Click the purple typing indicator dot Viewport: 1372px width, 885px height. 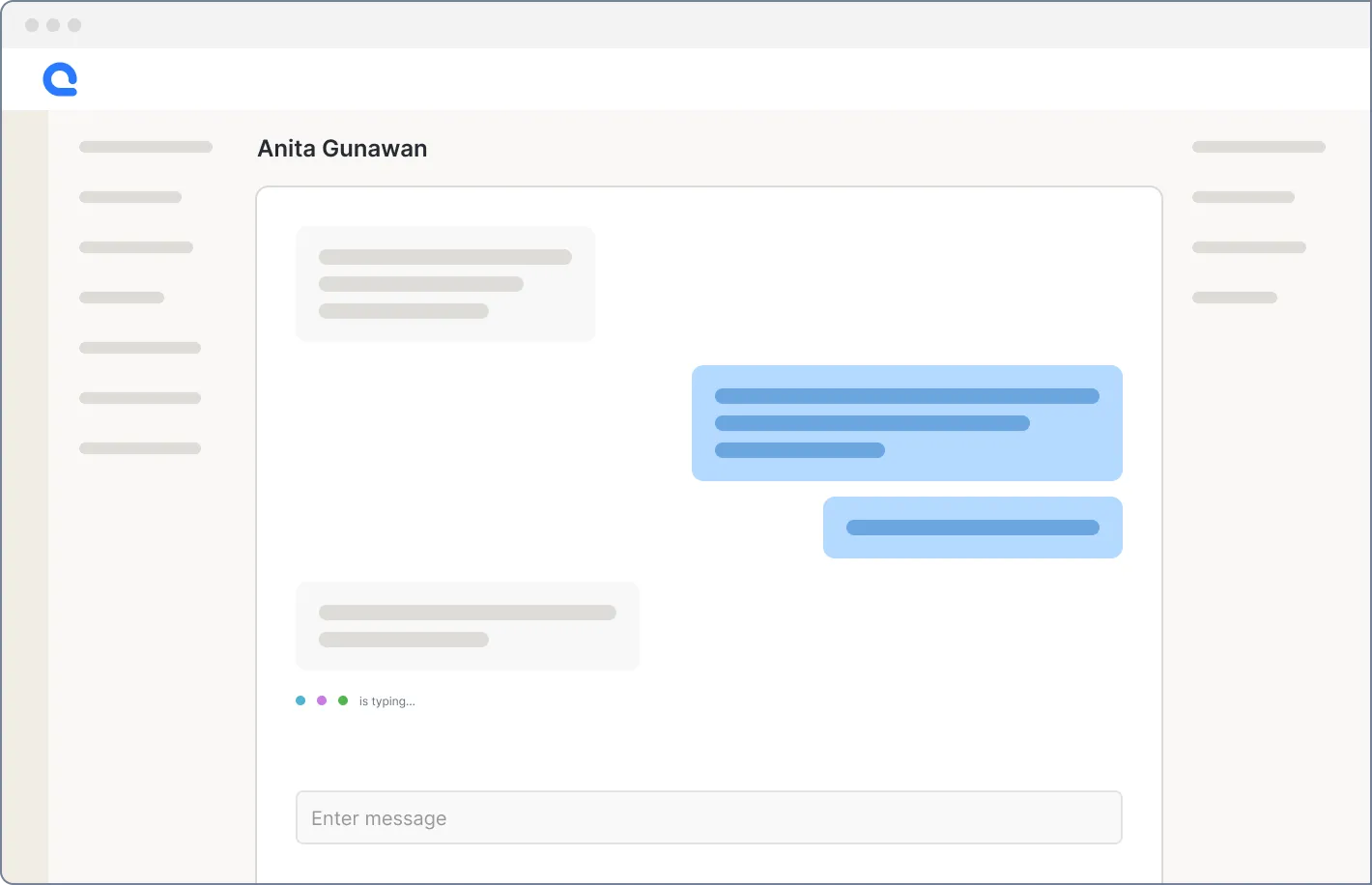(x=322, y=700)
